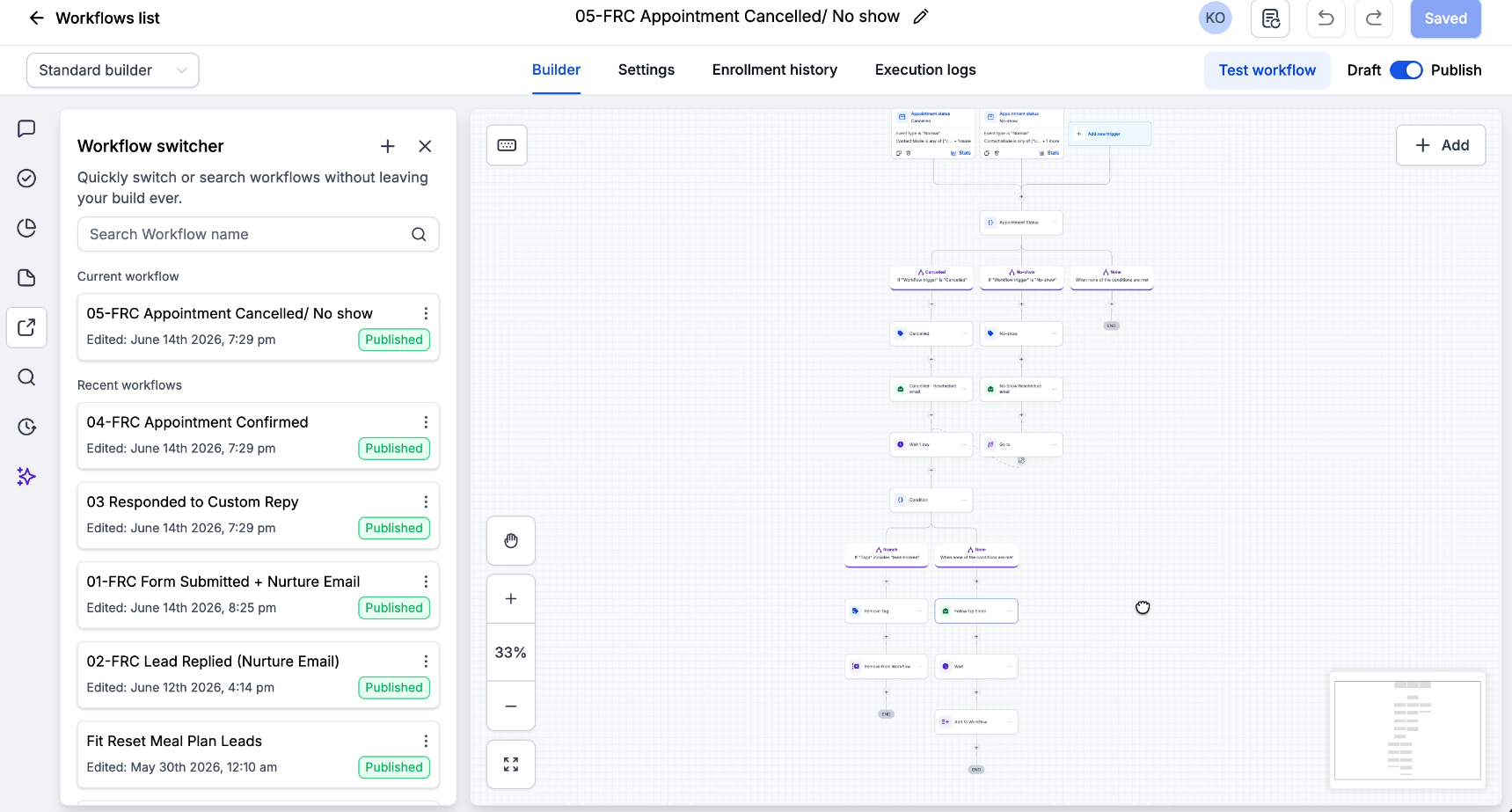Viewport: 1512px width, 812px height.
Task: Open the pie chart stats sidebar icon
Action: pos(26,228)
